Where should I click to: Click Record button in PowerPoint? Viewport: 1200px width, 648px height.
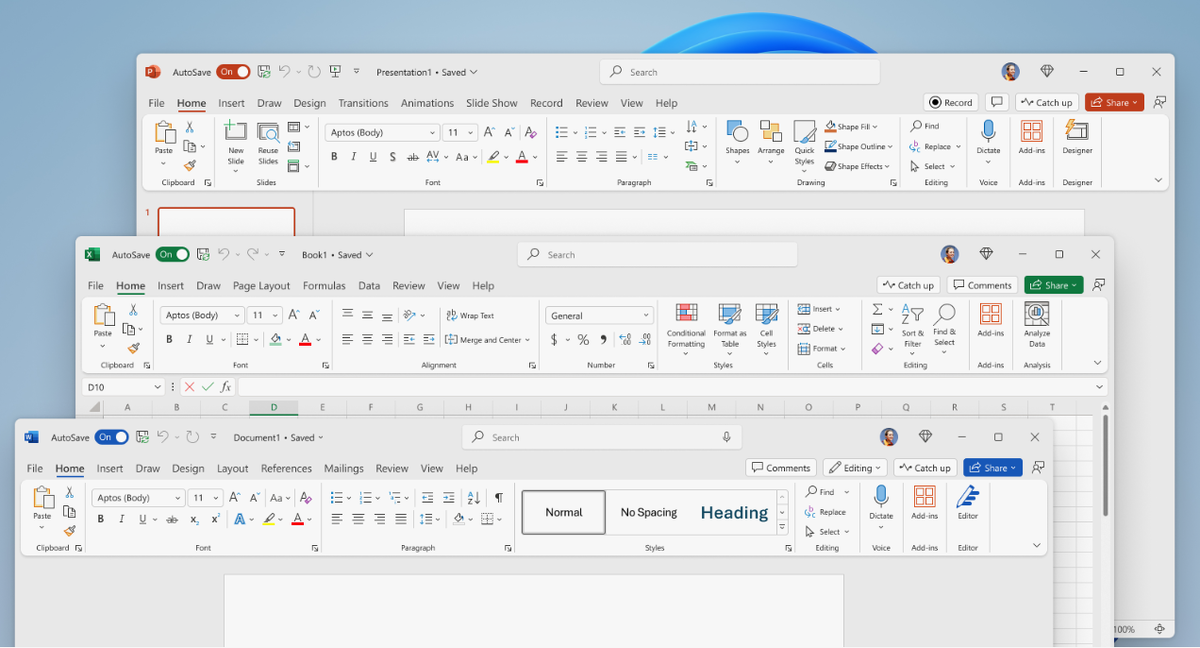click(x=951, y=102)
